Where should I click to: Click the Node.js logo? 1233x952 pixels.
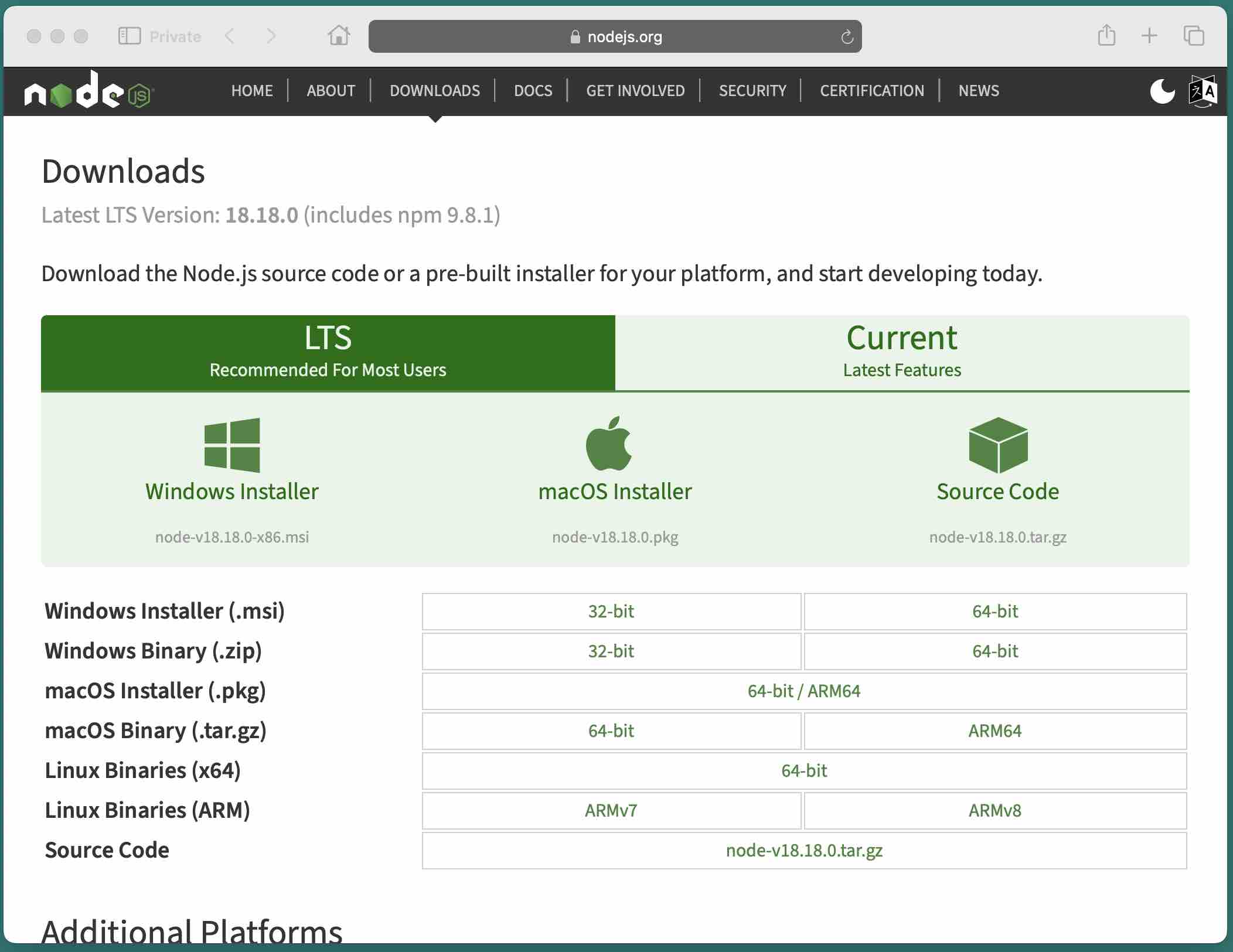pyautogui.click(x=89, y=90)
